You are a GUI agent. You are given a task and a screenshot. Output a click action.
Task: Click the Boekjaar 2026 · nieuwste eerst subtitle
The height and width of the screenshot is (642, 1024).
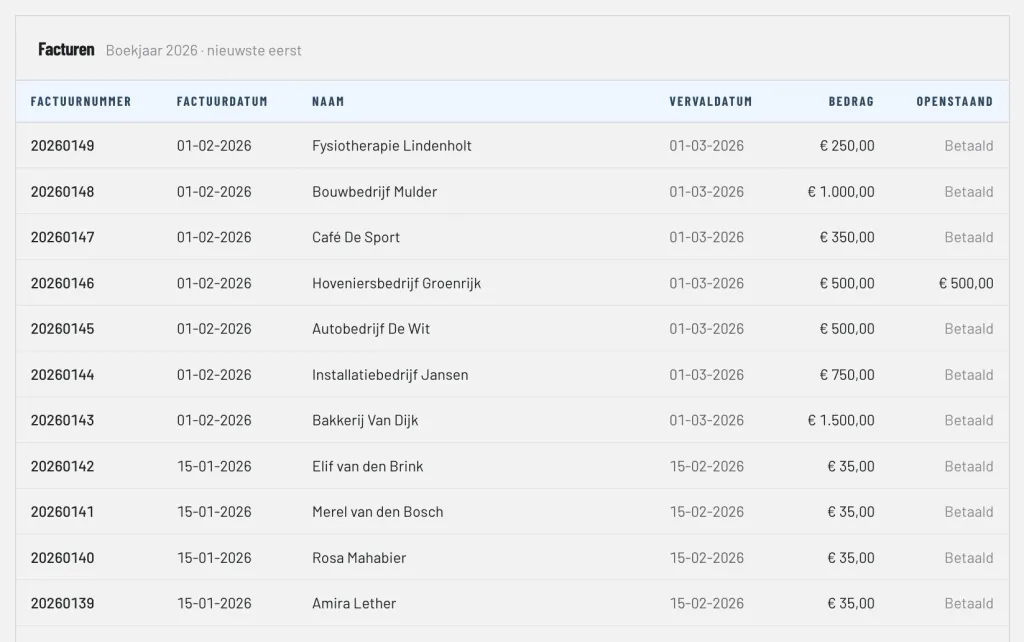204,50
